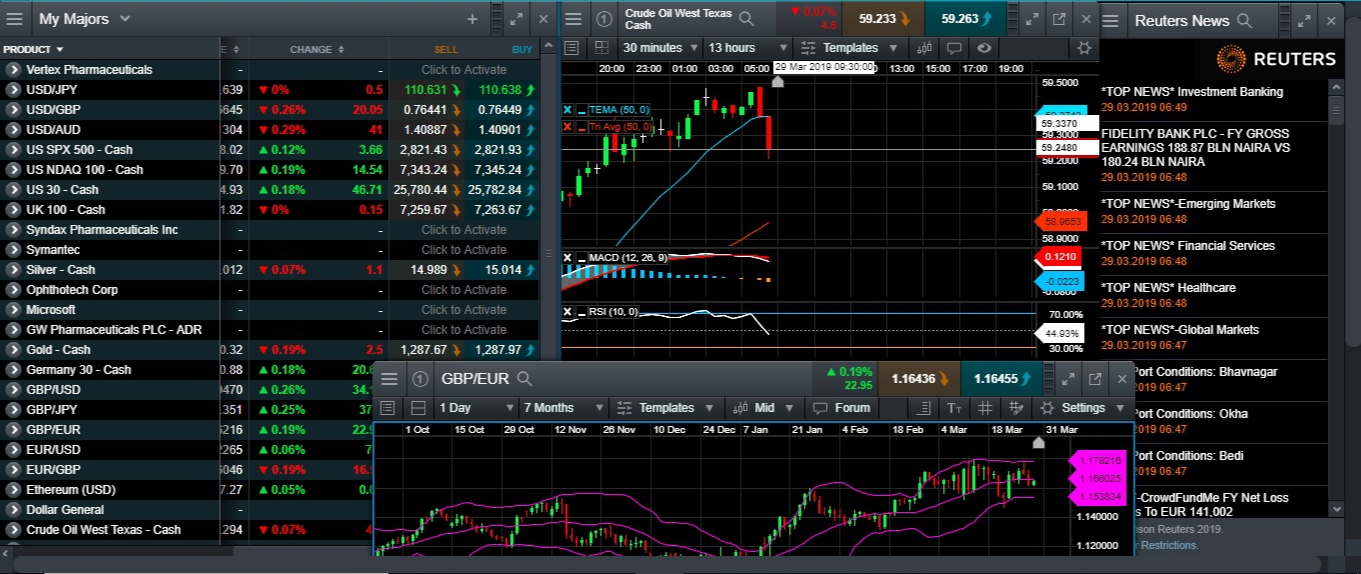Open text size icon on GBP/EUR chart
Image resolution: width=1361 pixels, height=574 pixels.
tap(954, 408)
